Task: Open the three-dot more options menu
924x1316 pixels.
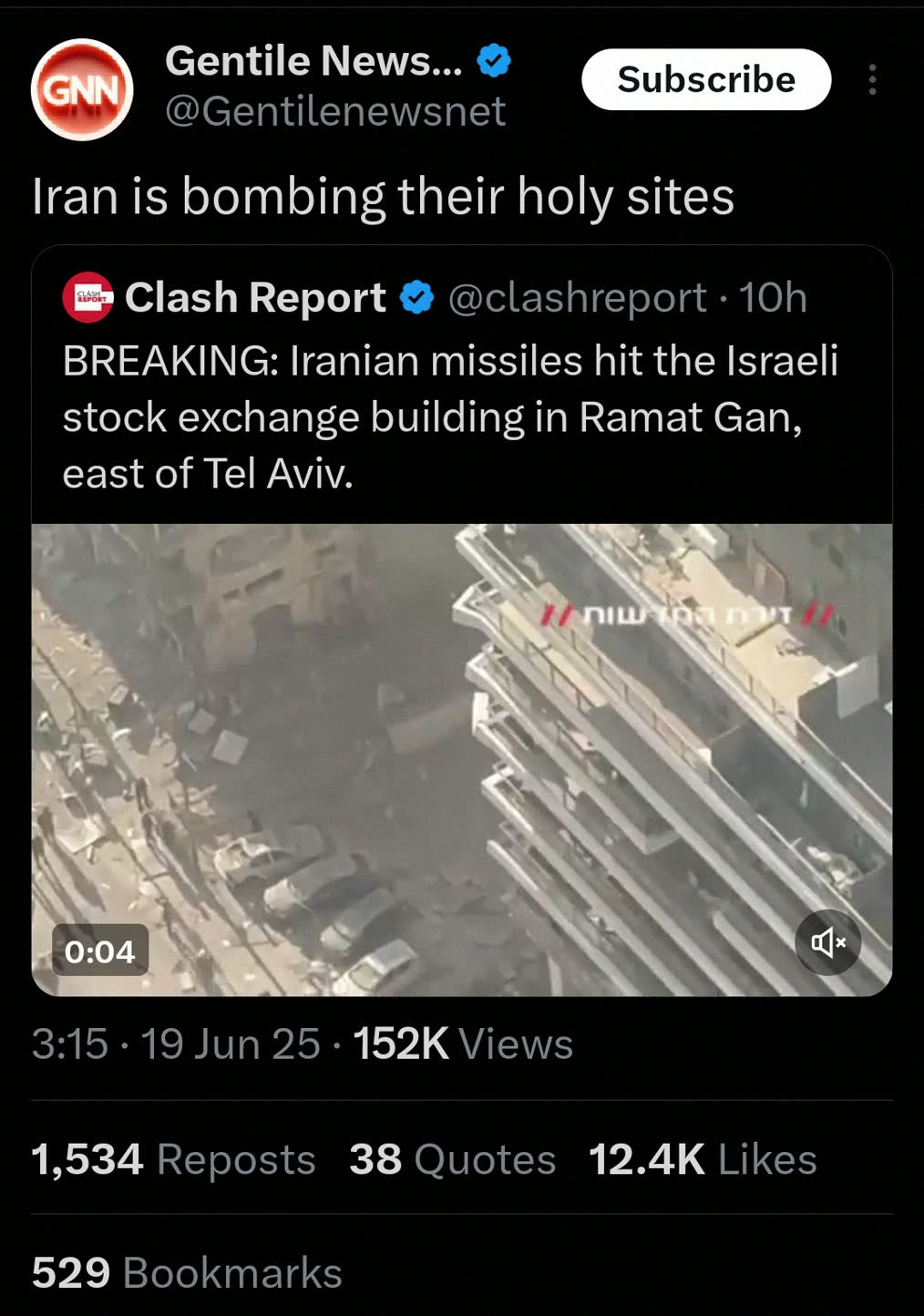Action: pyautogui.click(x=872, y=79)
